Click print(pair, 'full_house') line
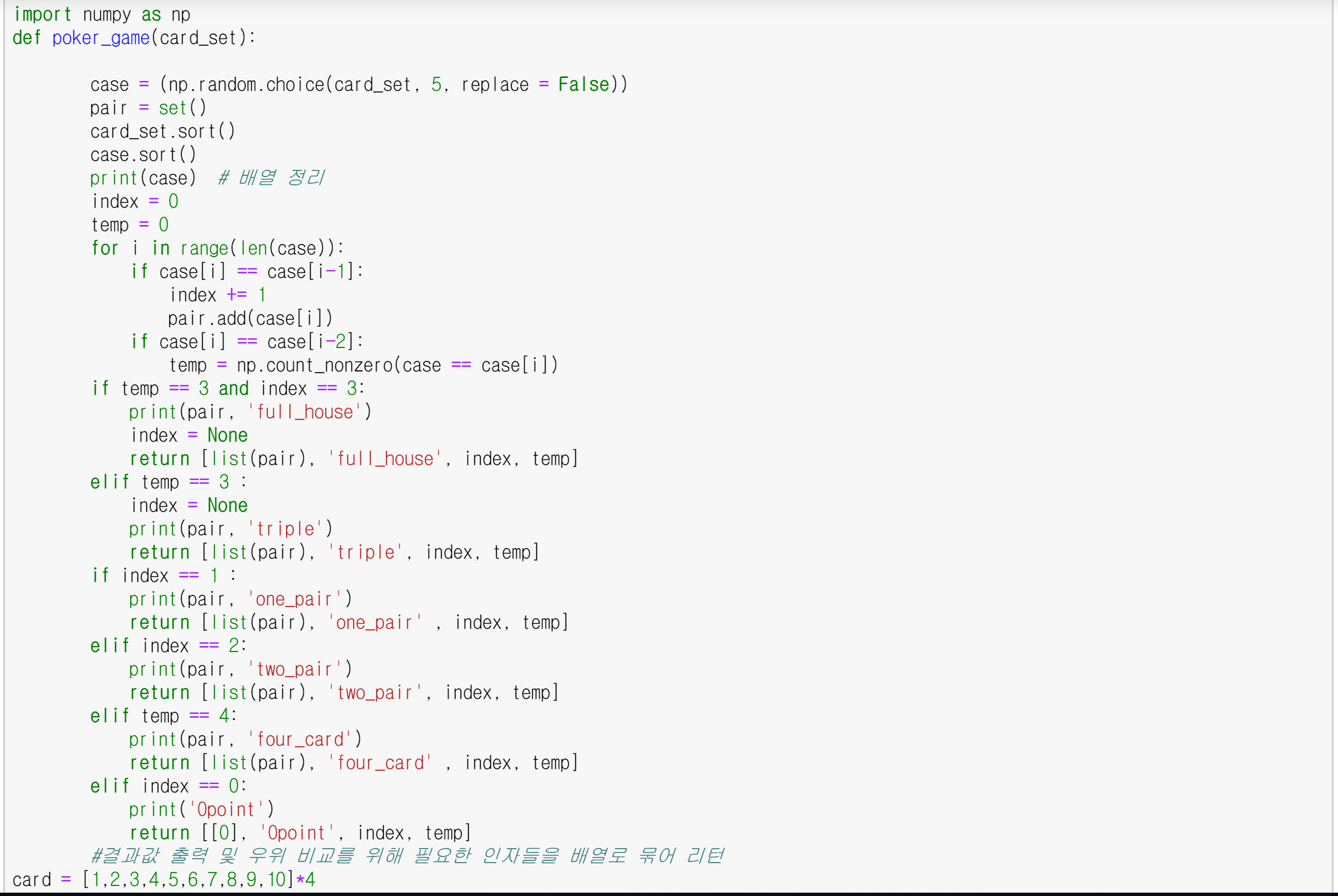 coord(250,412)
